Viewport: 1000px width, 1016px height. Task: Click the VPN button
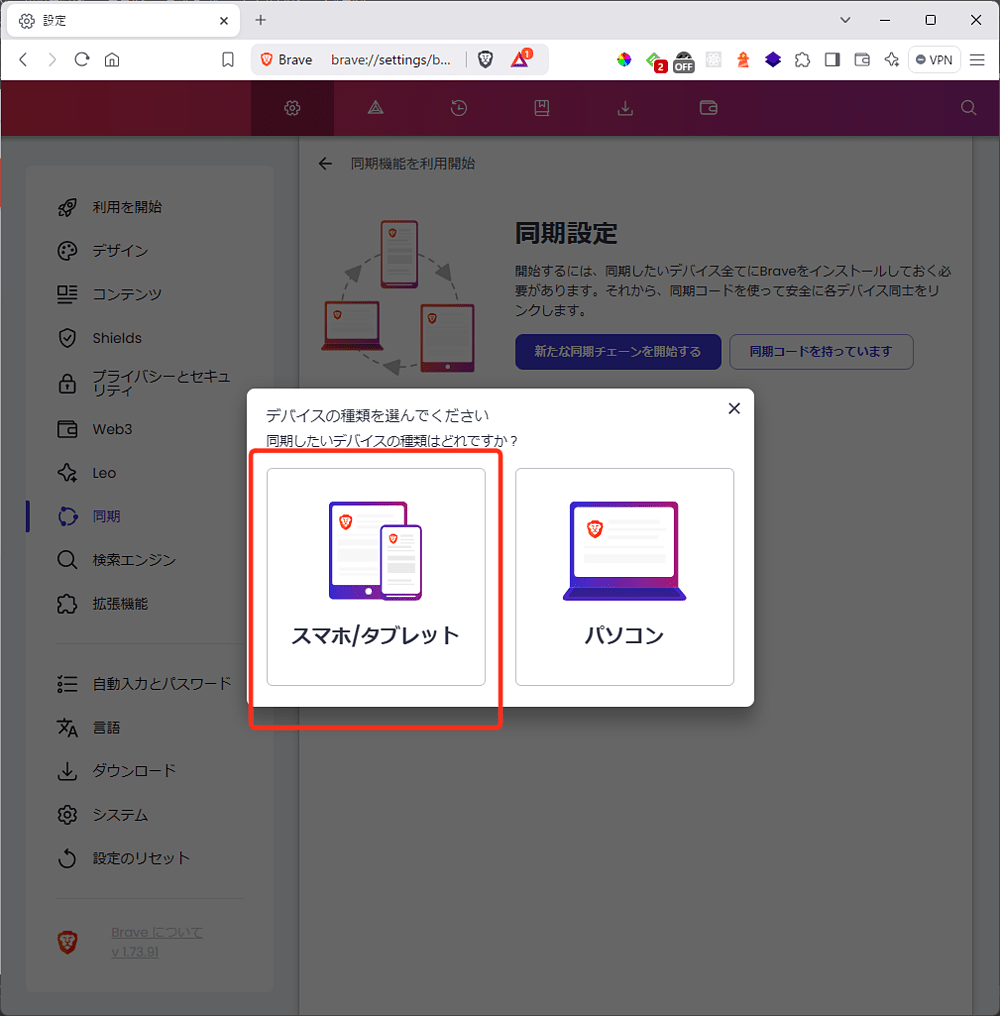coord(934,60)
